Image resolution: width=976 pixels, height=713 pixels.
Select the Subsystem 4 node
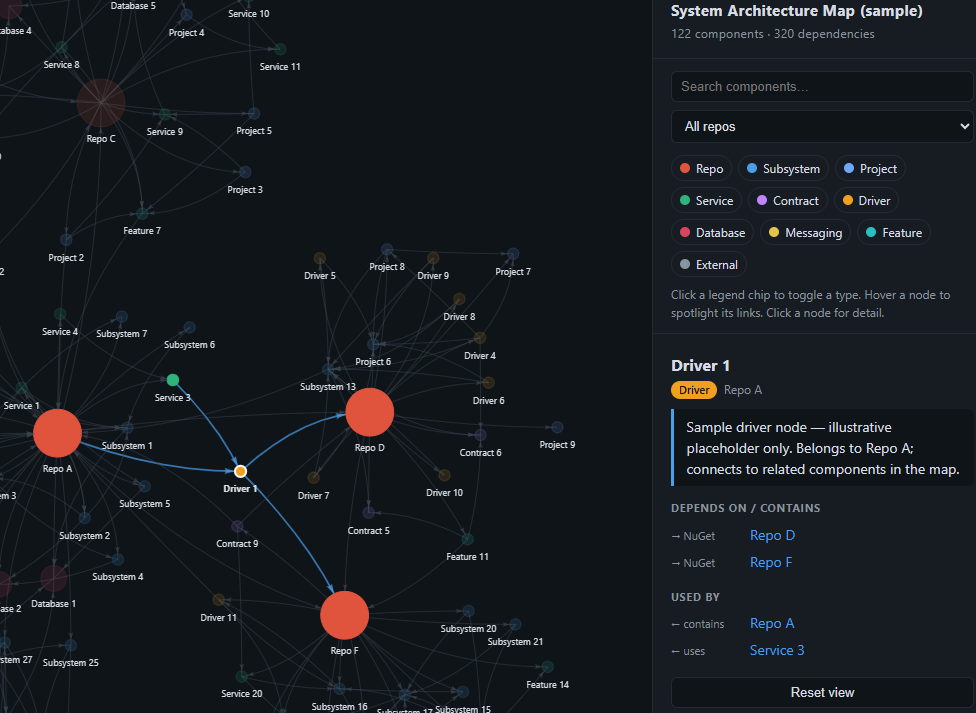pyautogui.click(x=118, y=559)
